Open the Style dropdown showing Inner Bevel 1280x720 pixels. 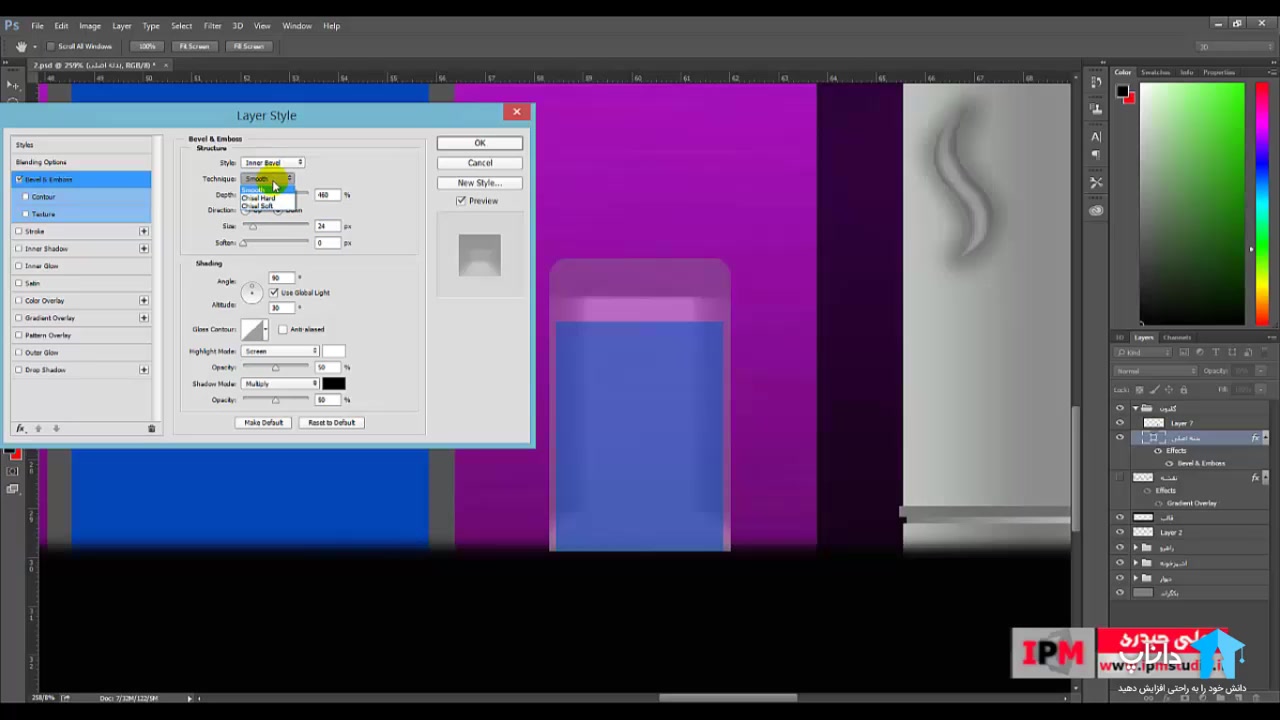tap(273, 162)
